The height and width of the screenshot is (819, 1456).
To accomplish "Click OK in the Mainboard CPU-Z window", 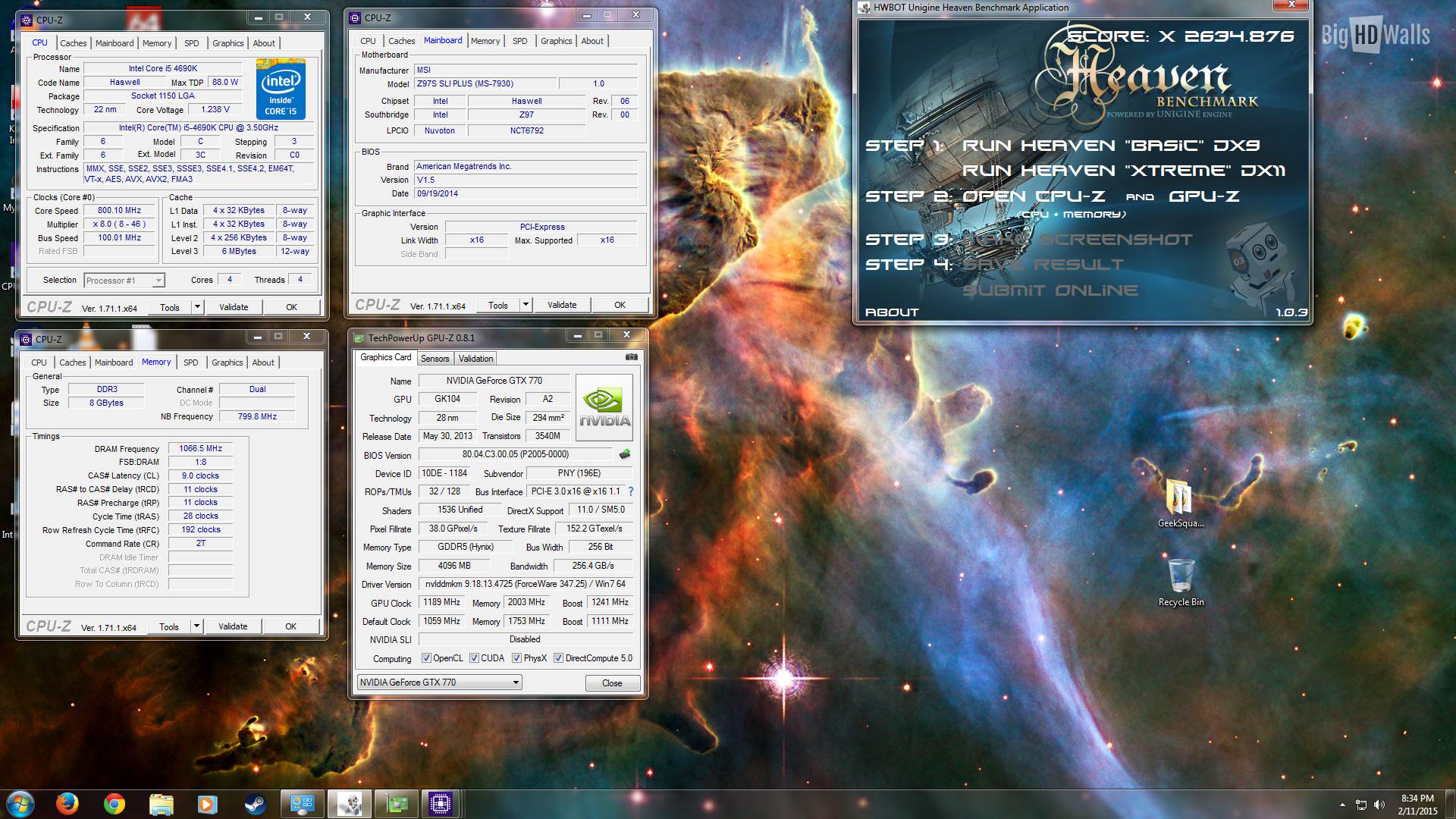I will pos(620,305).
